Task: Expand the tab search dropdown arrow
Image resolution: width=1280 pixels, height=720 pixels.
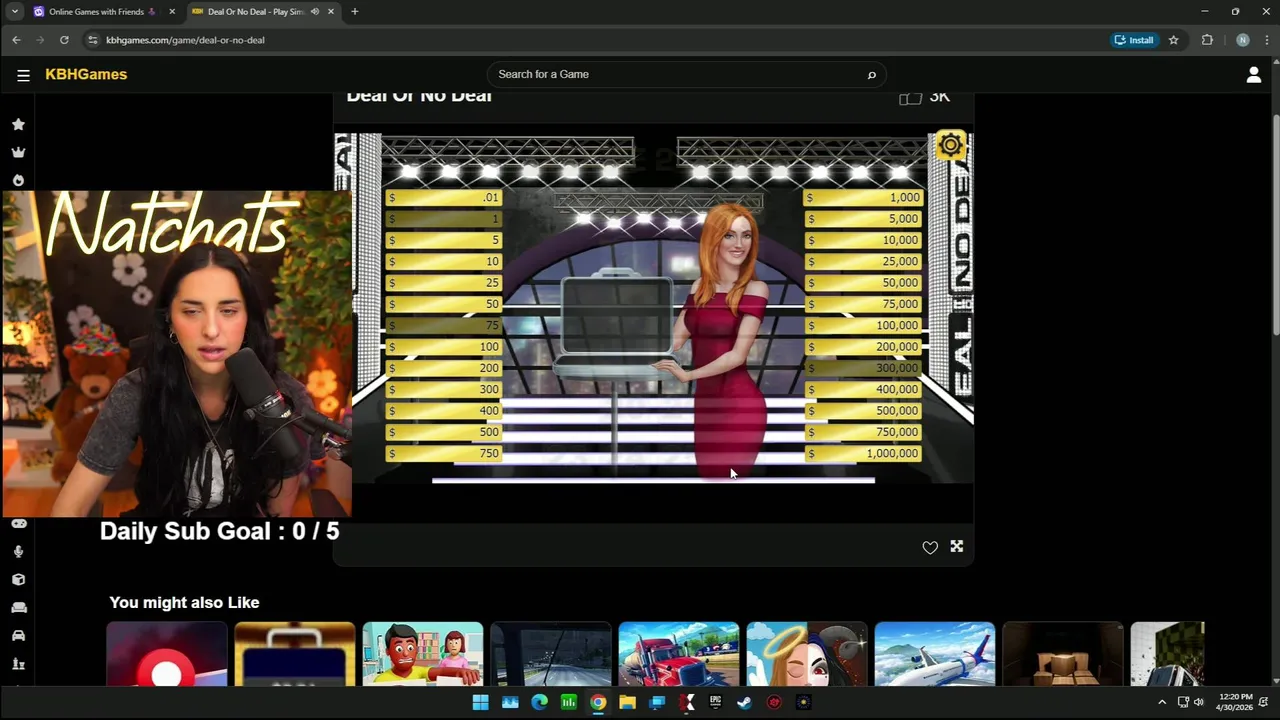Action: [14, 12]
